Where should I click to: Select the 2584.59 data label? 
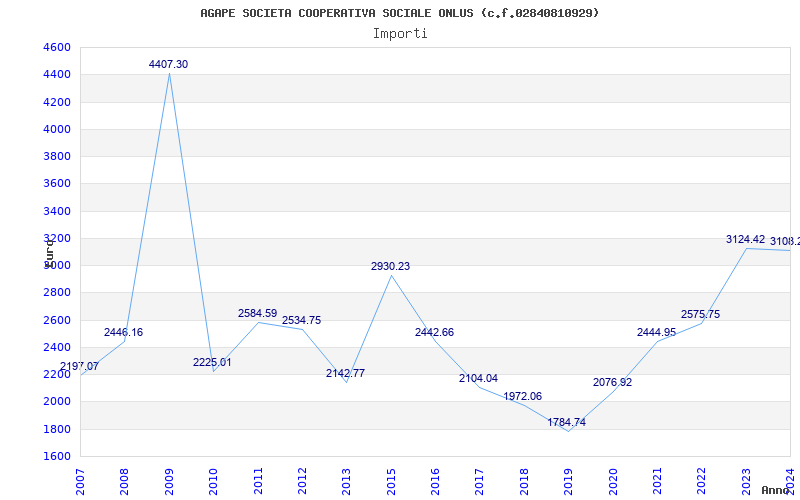[x=257, y=313]
